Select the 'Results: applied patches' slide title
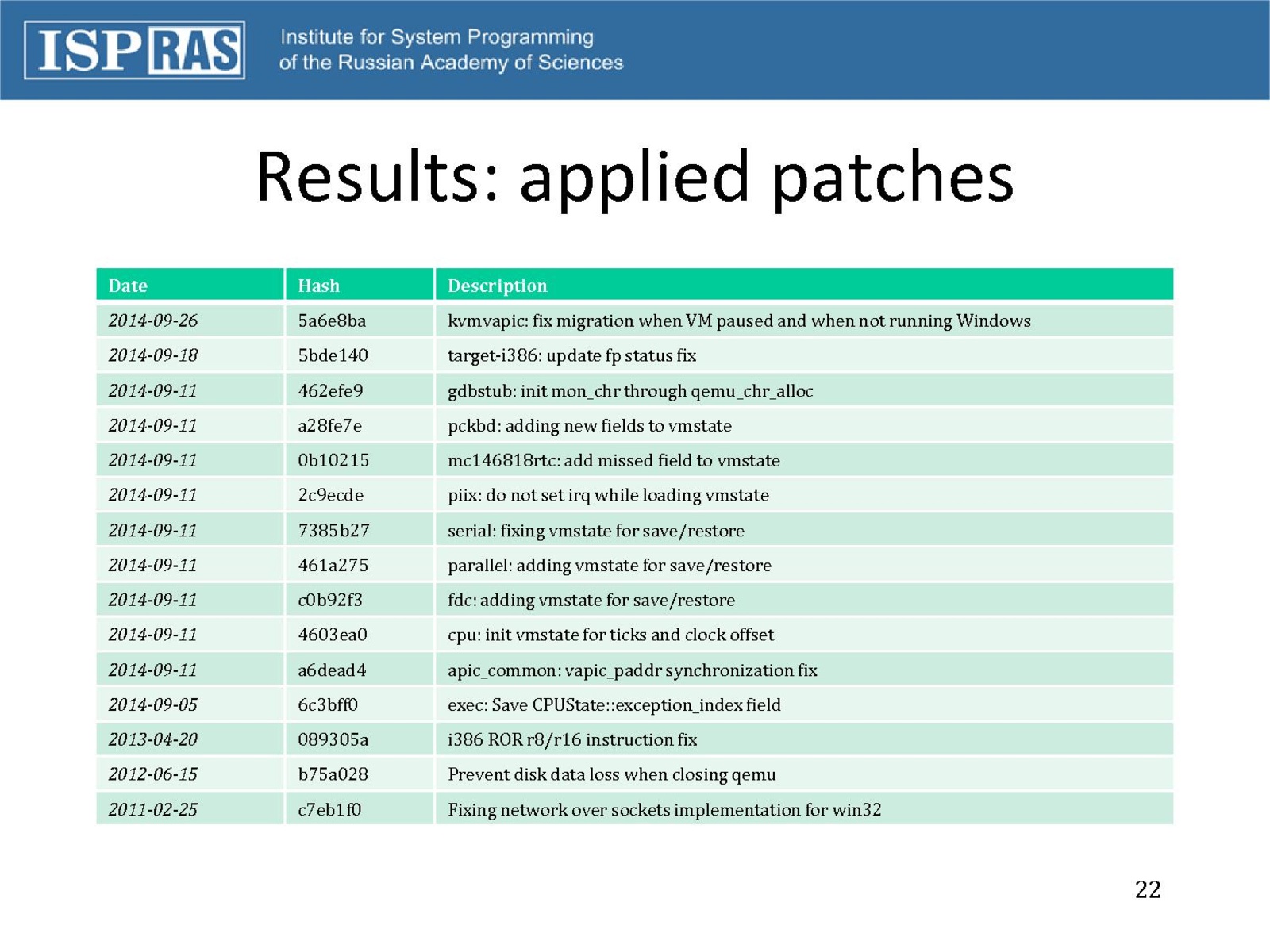The height and width of the screenshot is (952, 1270). pyautogui.click(x=634, y=176)
